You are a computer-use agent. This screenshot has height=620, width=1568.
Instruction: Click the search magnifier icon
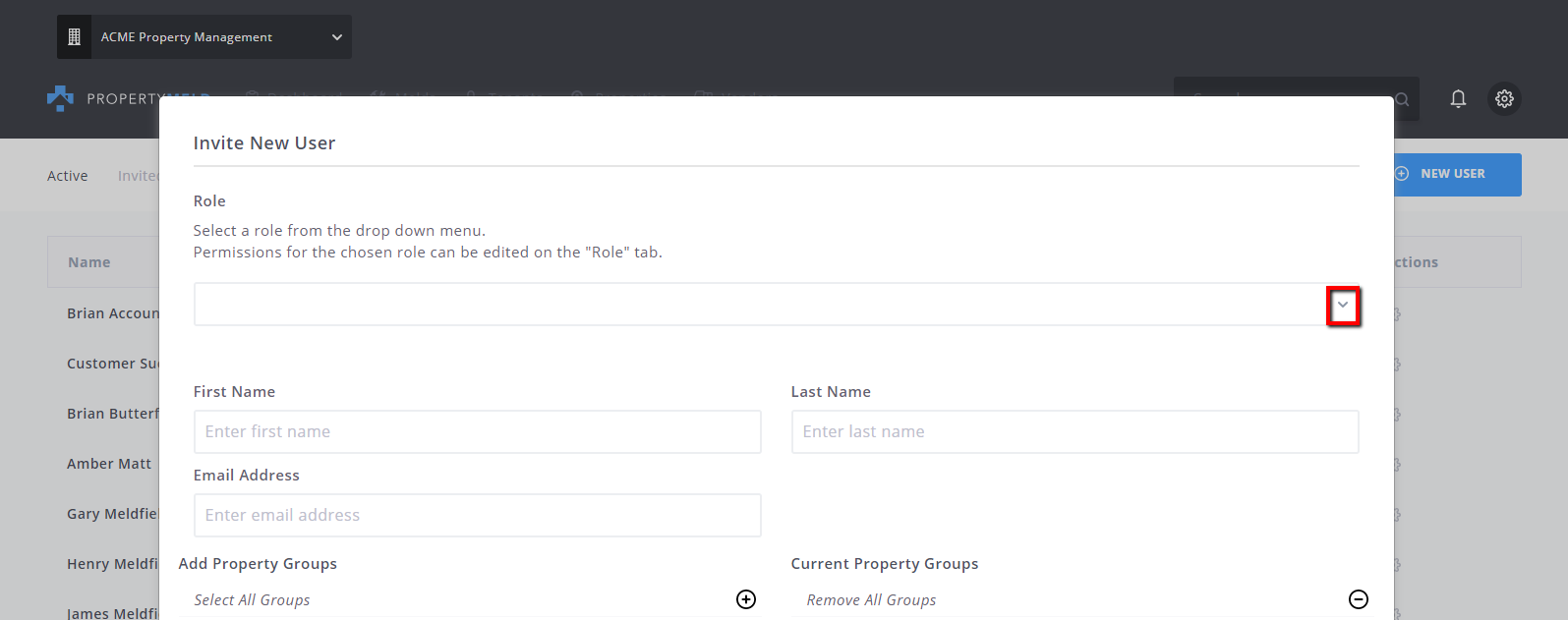(1402, 99)
